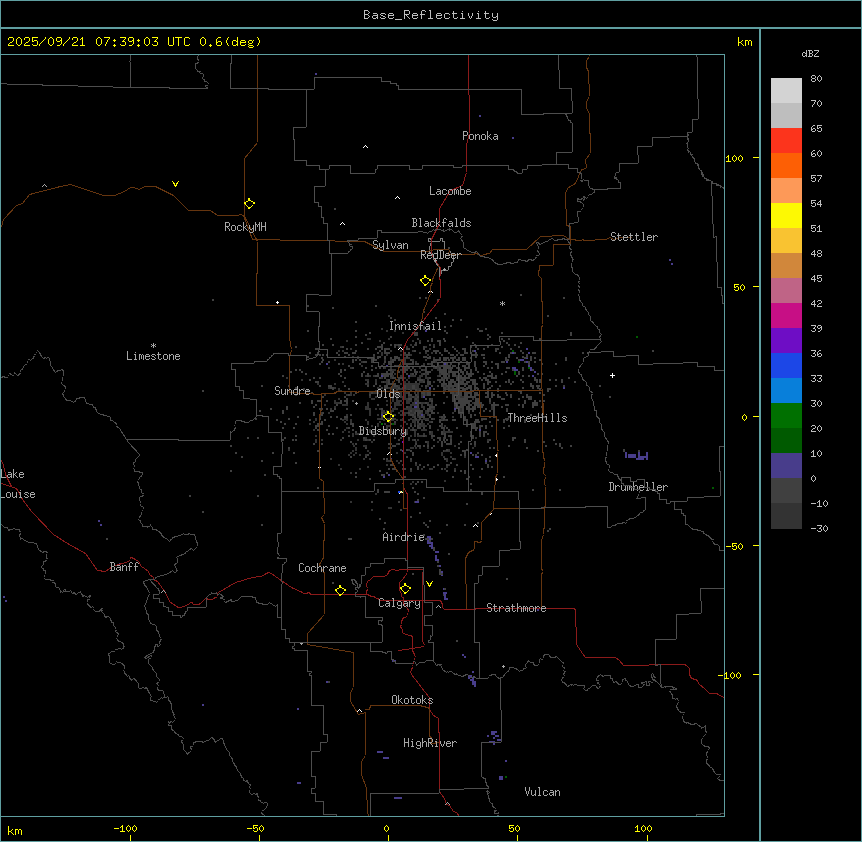
Task: Select the yellow diamond marker below RedDeer
Action: pyautogui.click(x=425, y=281)
